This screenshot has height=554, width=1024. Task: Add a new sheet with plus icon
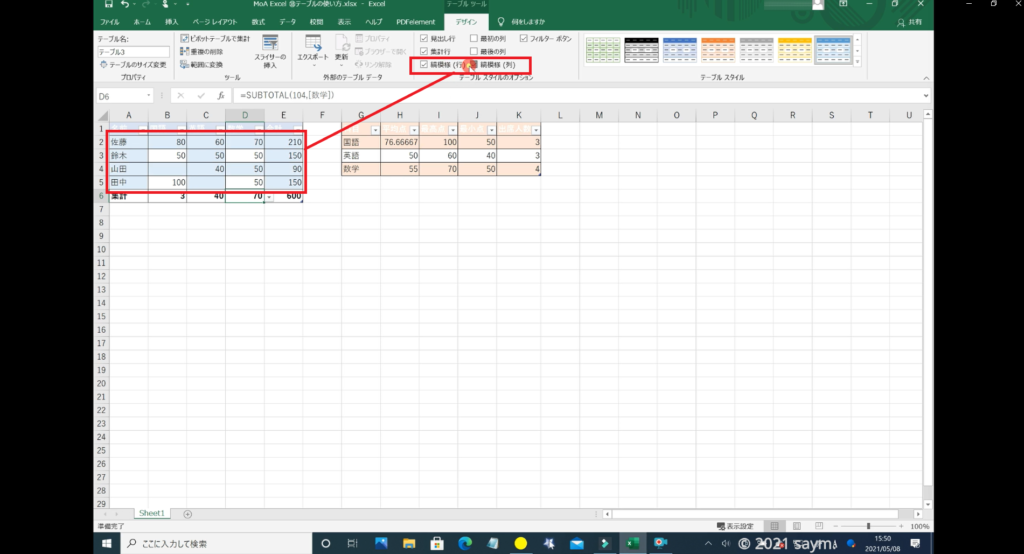tap(187, 513)
